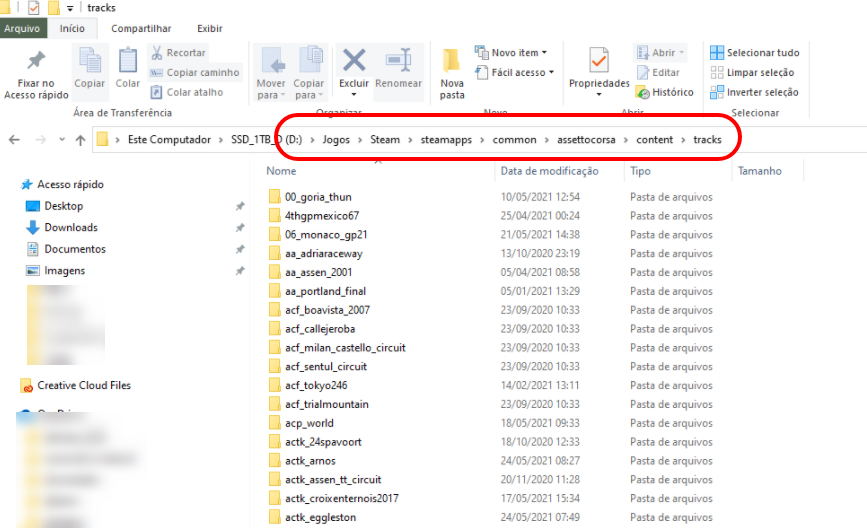Select the acf_boavista_2007 folder
This screenshot has width=867, height=528.
[x=327, y=310]
